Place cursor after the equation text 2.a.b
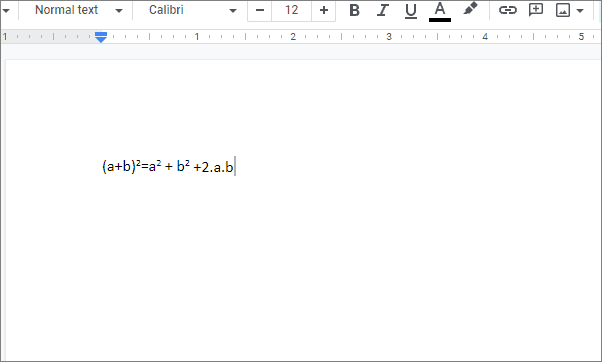Image resolution: width=602 pixels, height=362 pixels. [x=234, y=167]
